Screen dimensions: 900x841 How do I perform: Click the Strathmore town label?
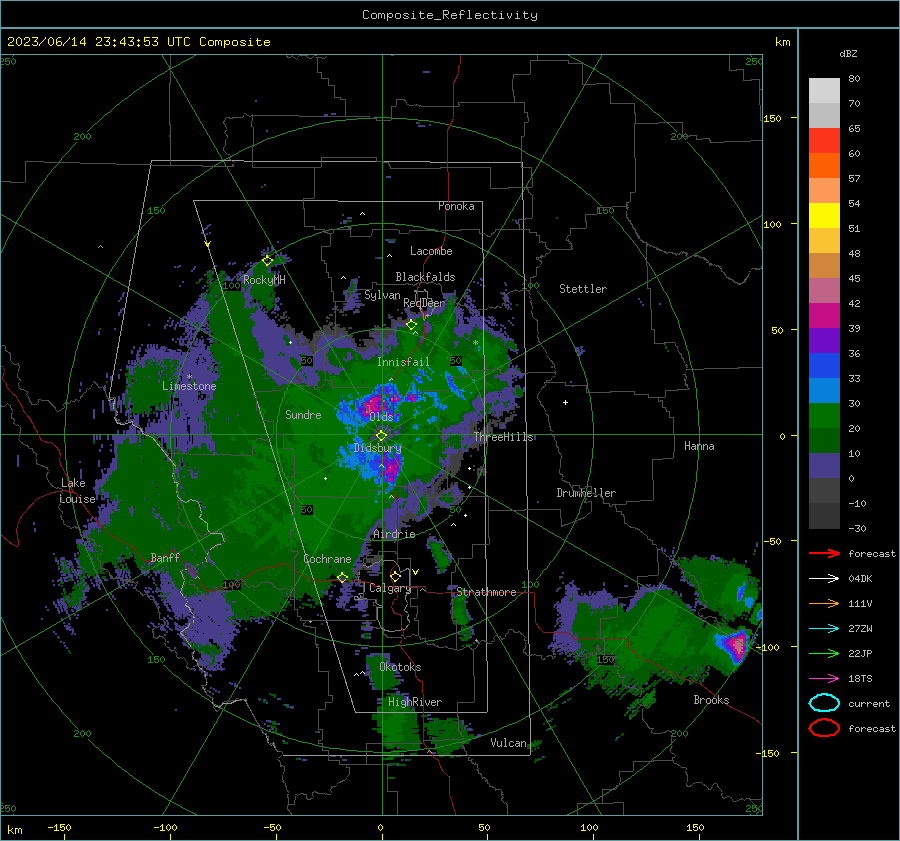[486, 592]
